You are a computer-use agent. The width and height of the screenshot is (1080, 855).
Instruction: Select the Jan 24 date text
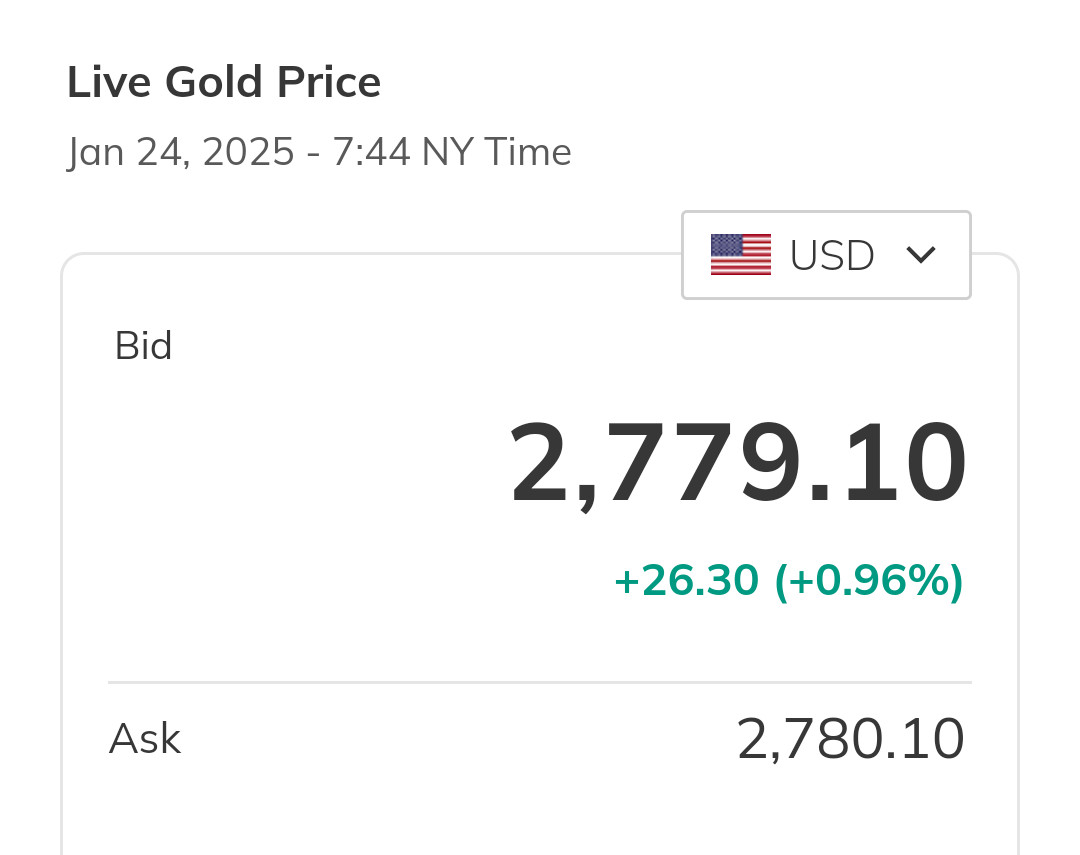tap(123, 153)
